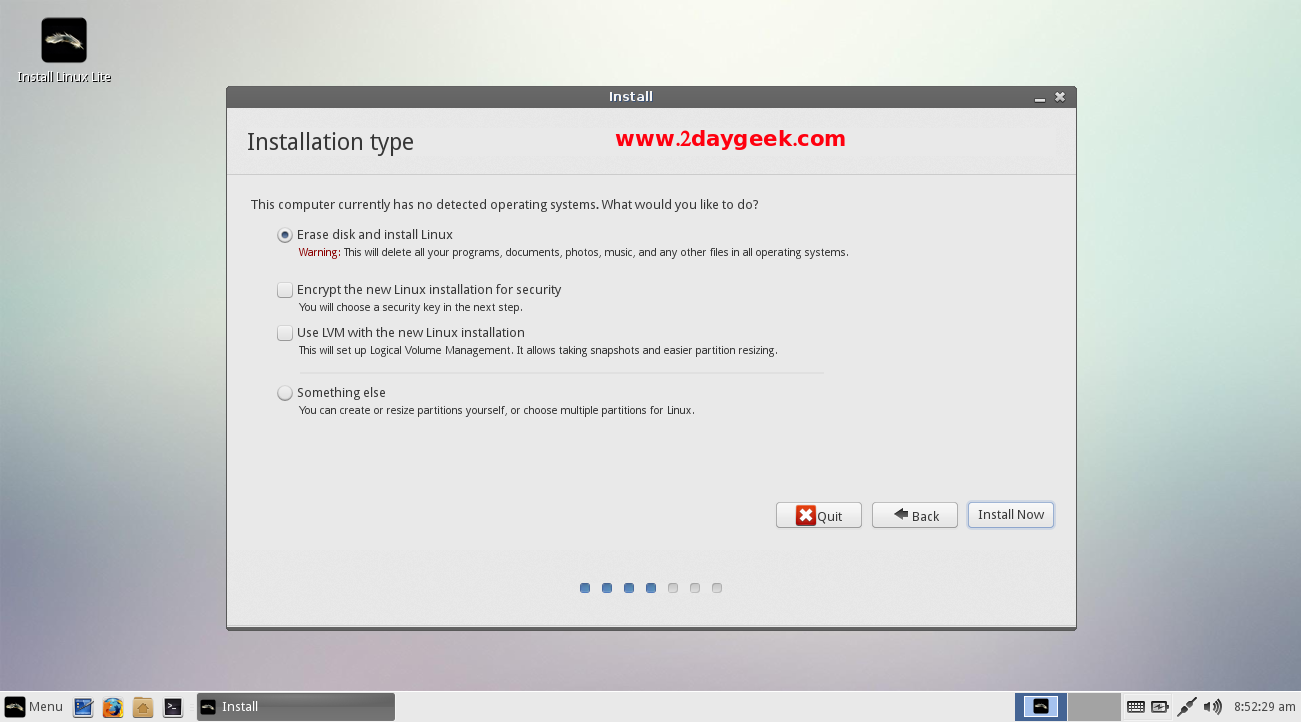Select Erase disk and install Linux option
1301x722 pixels.
coord(285,235)
